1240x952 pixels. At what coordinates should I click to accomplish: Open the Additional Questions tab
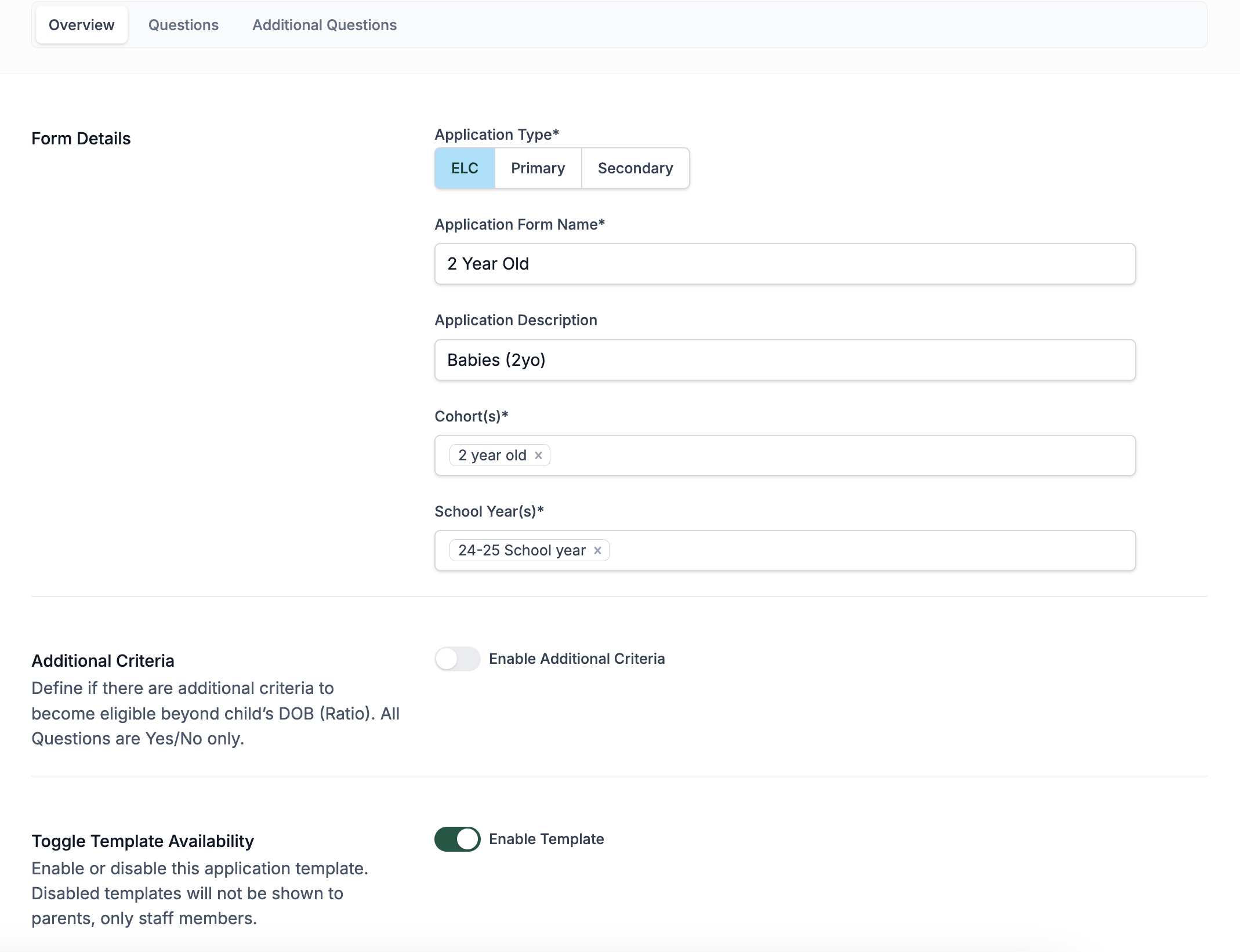point(325,25)
